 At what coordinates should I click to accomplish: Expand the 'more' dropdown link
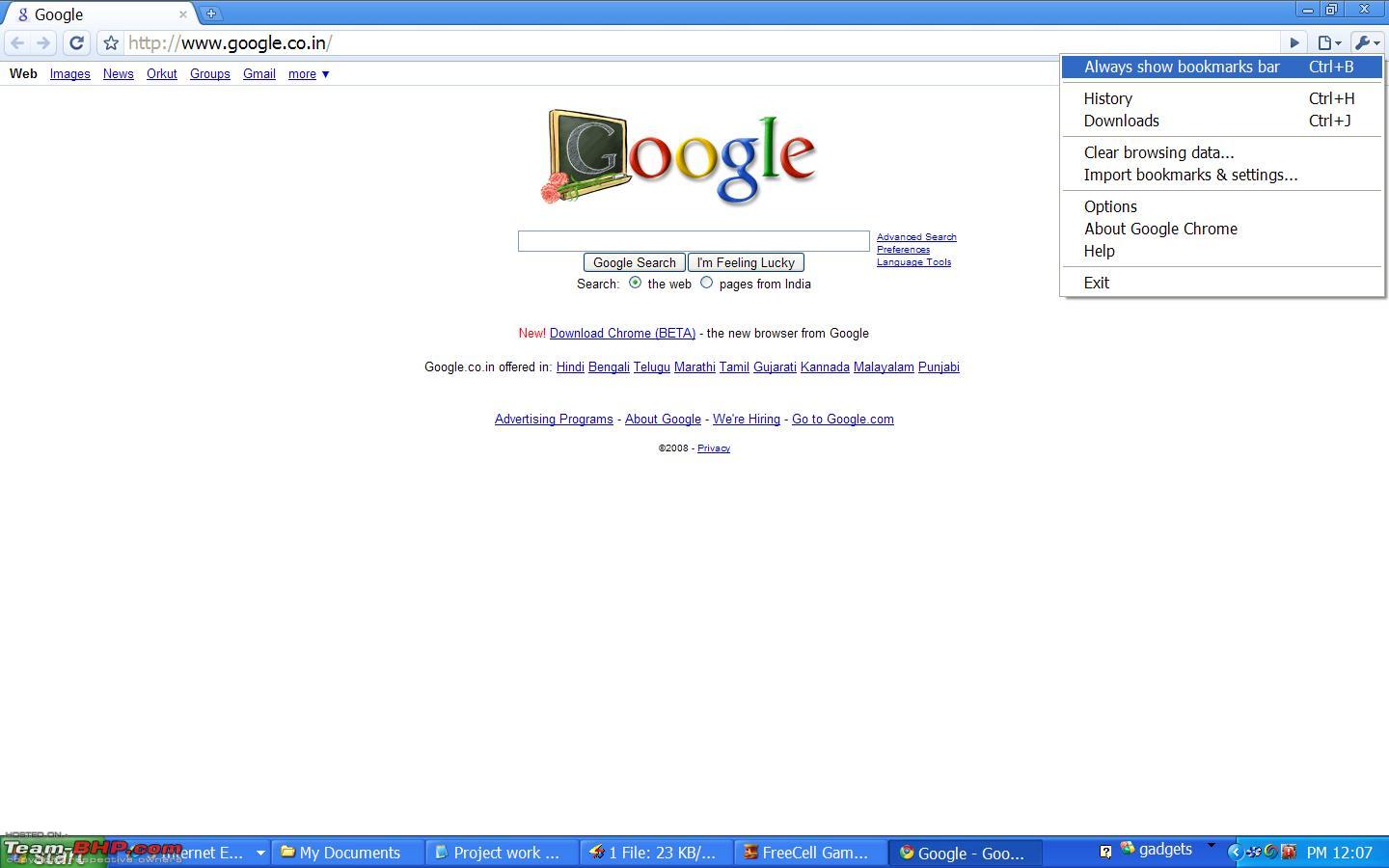(x=309, y=74)
